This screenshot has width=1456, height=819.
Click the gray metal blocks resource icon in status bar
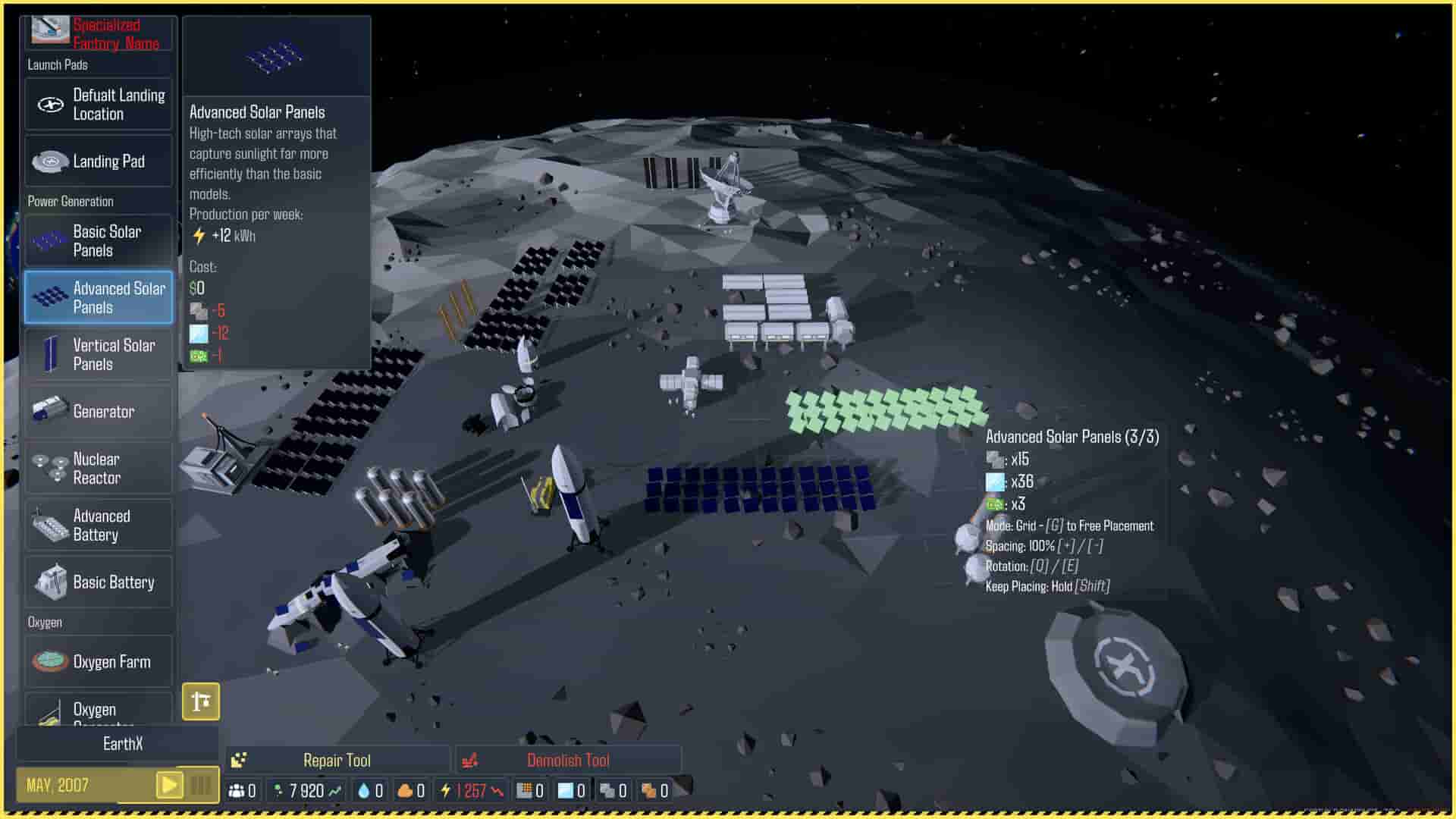607,791
